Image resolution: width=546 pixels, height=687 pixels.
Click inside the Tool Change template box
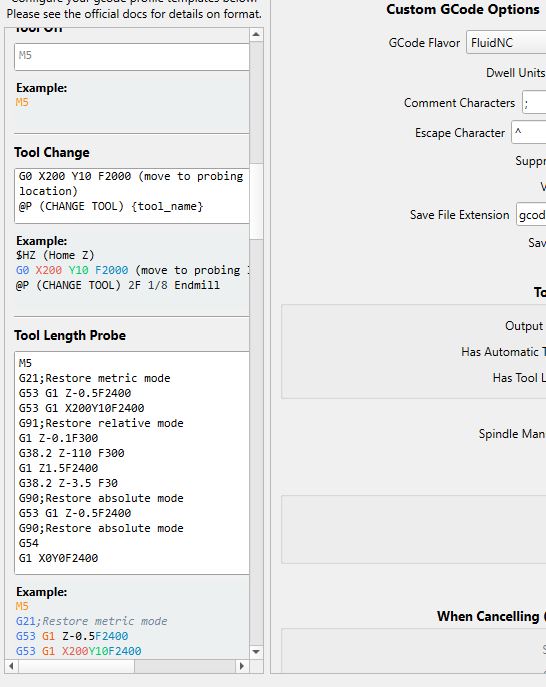click(132, 195)
